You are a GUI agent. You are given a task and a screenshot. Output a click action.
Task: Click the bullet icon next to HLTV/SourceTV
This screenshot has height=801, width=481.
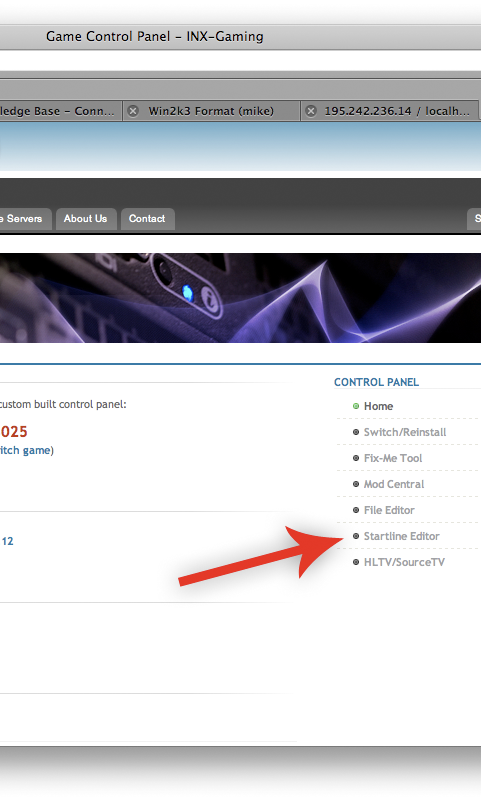[x=356, y=562]
